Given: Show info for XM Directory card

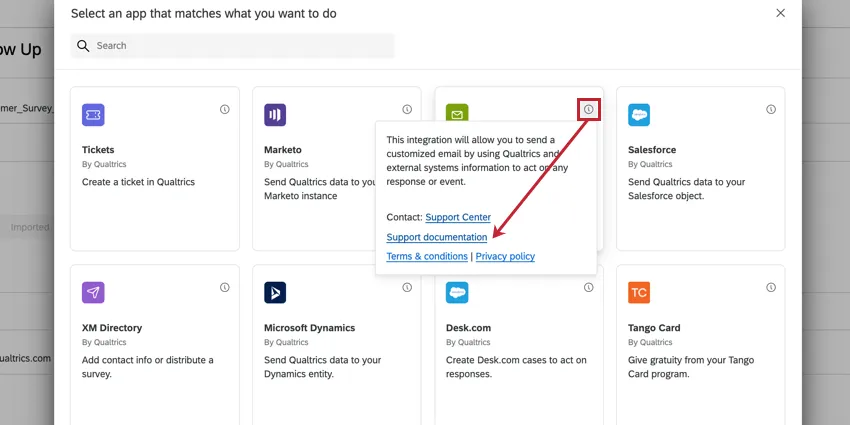Looking at the screenshot, I should pos(225,287).
